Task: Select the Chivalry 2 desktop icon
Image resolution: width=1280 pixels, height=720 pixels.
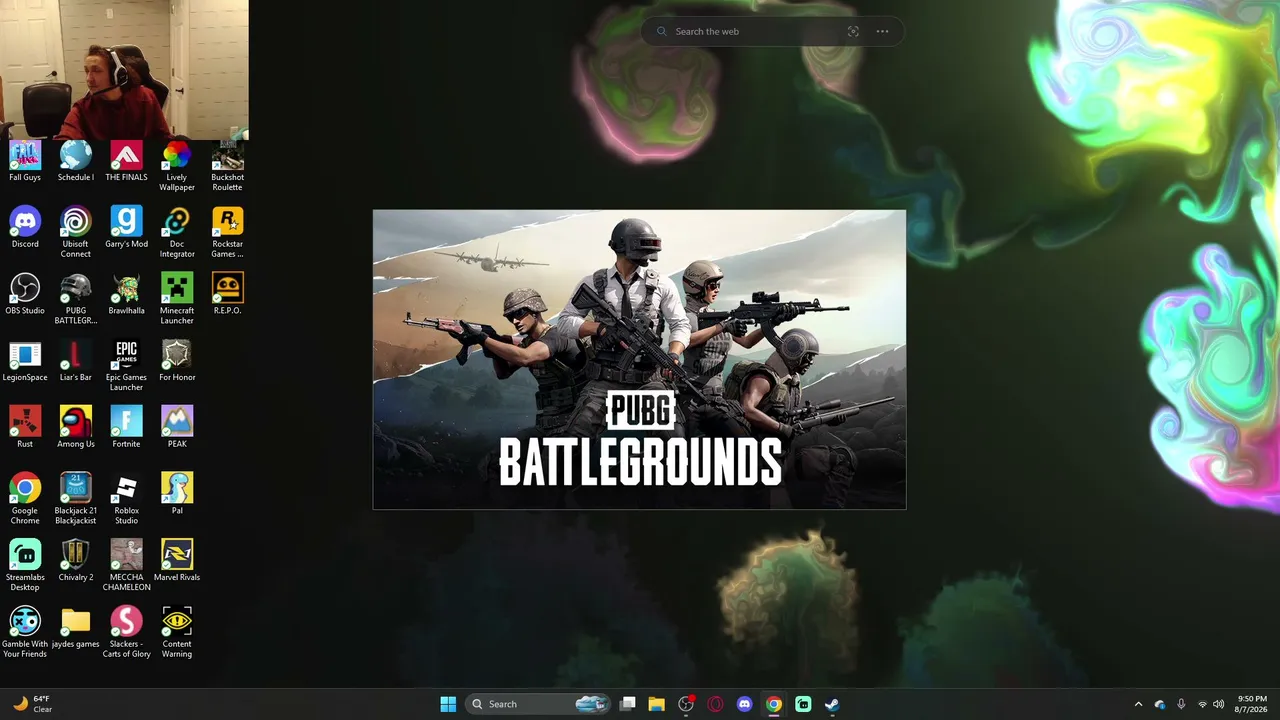Action: pyautogui.click(x=76, y=562)
